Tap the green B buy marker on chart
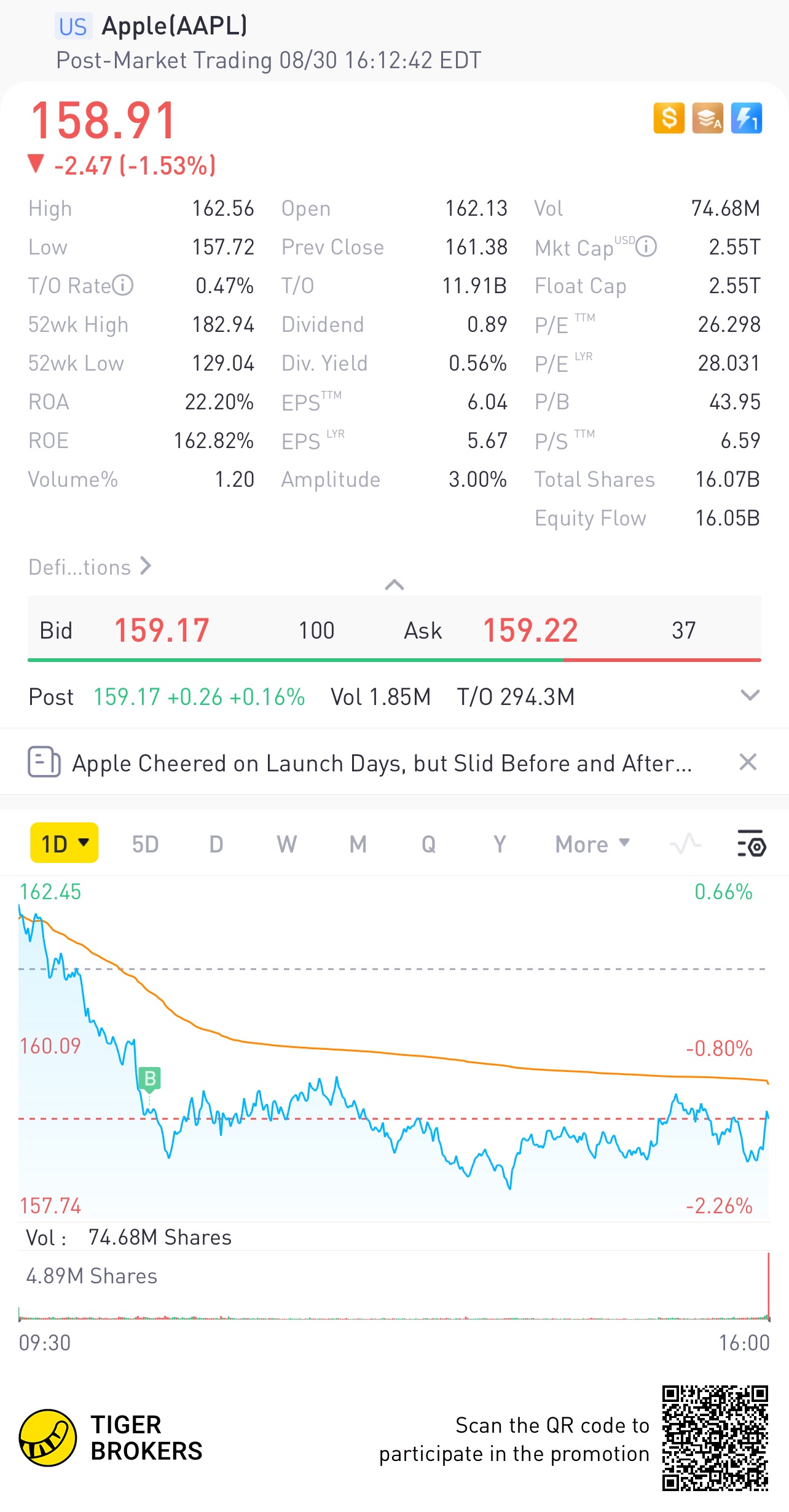The image size is (789, 1512). tap(149, 1079)
